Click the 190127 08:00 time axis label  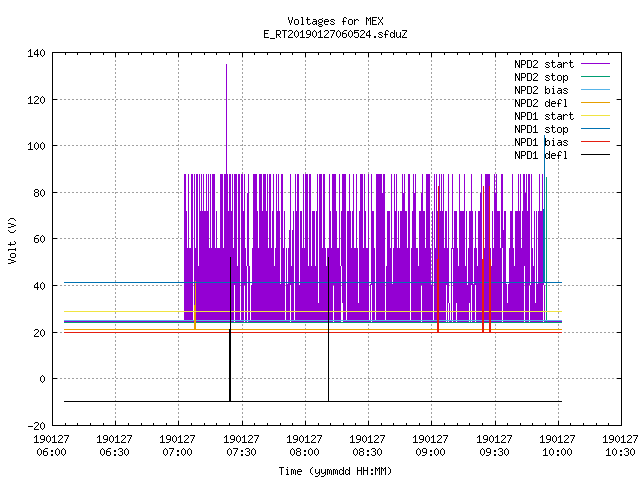click(304, 446)
